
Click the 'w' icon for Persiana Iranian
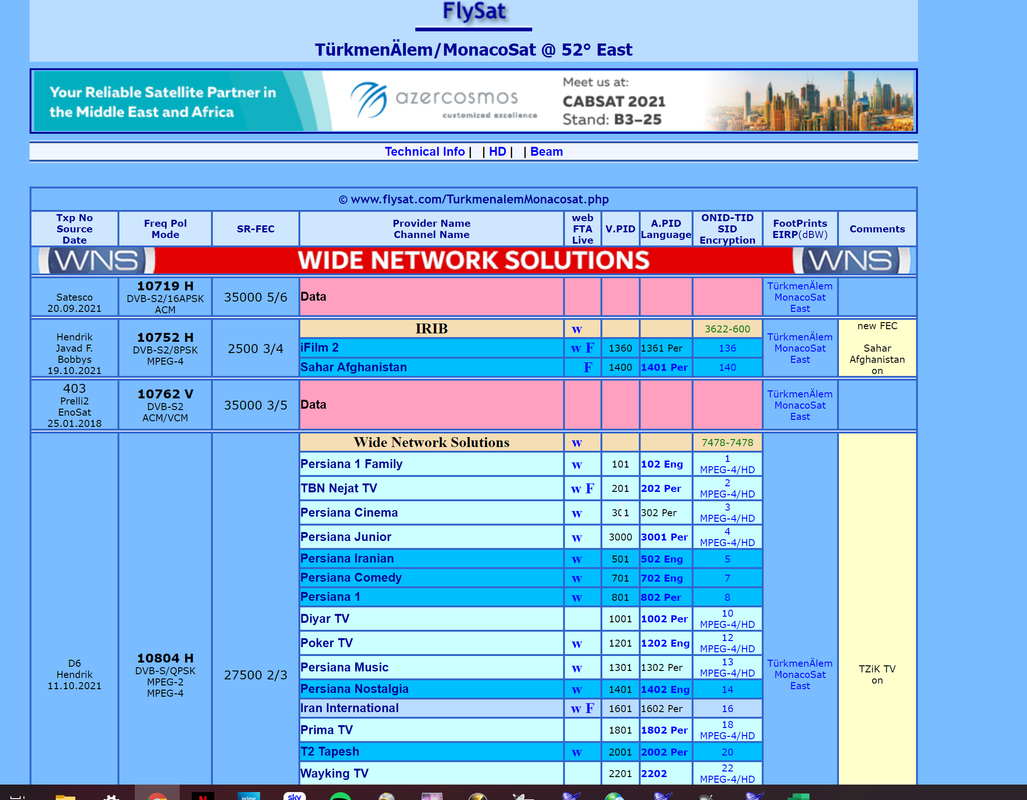coord(576,560)
